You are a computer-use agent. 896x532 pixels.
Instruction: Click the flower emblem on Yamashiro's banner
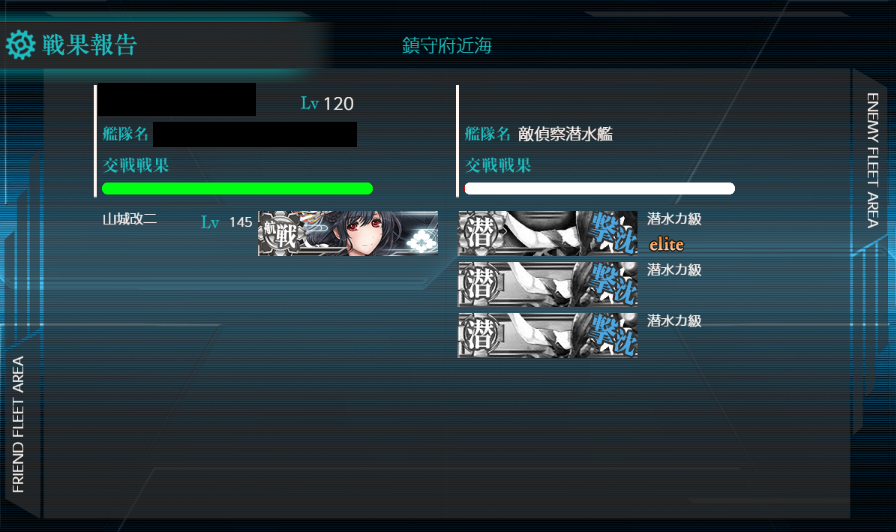point(421,242)
